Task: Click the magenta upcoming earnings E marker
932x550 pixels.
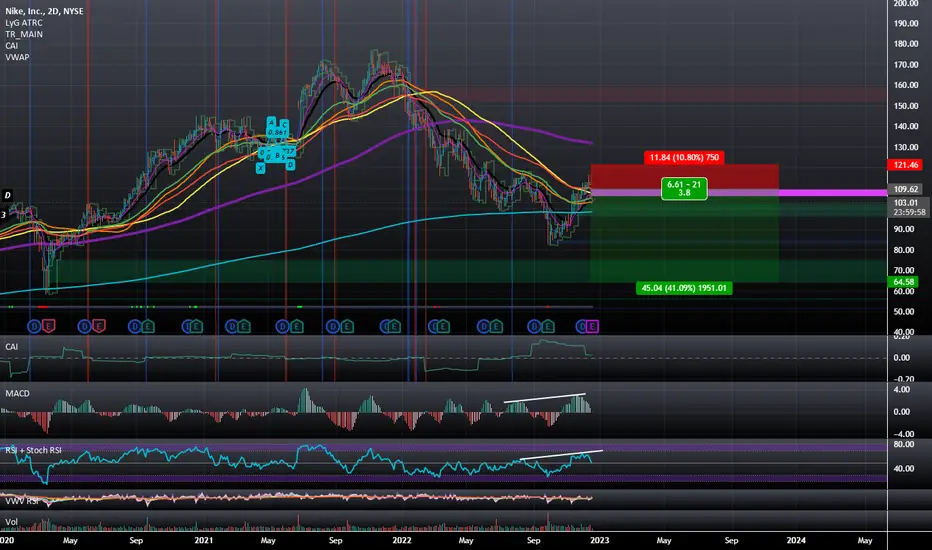Action: (593, 326)
